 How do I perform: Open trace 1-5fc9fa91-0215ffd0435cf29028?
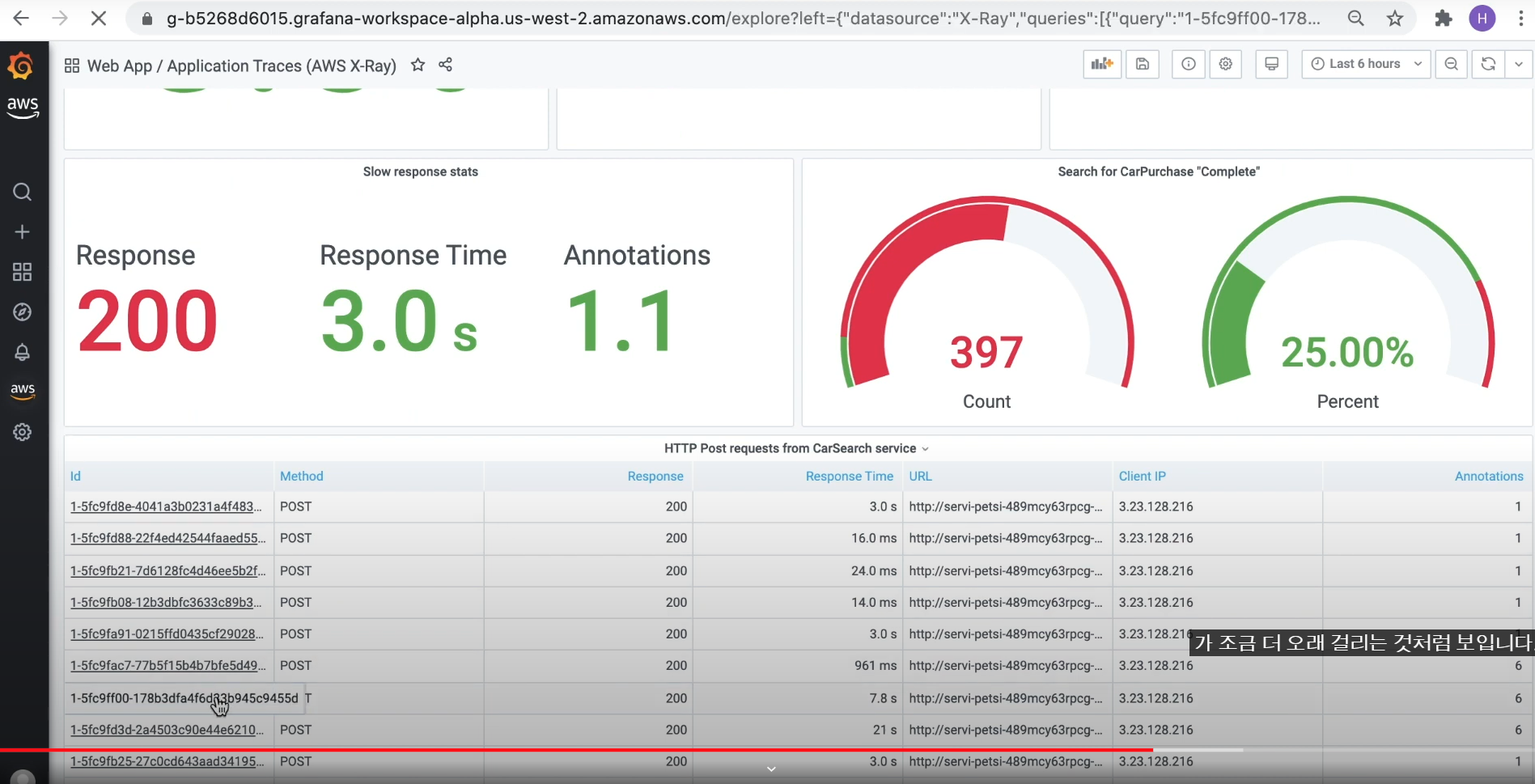(167, 634)
